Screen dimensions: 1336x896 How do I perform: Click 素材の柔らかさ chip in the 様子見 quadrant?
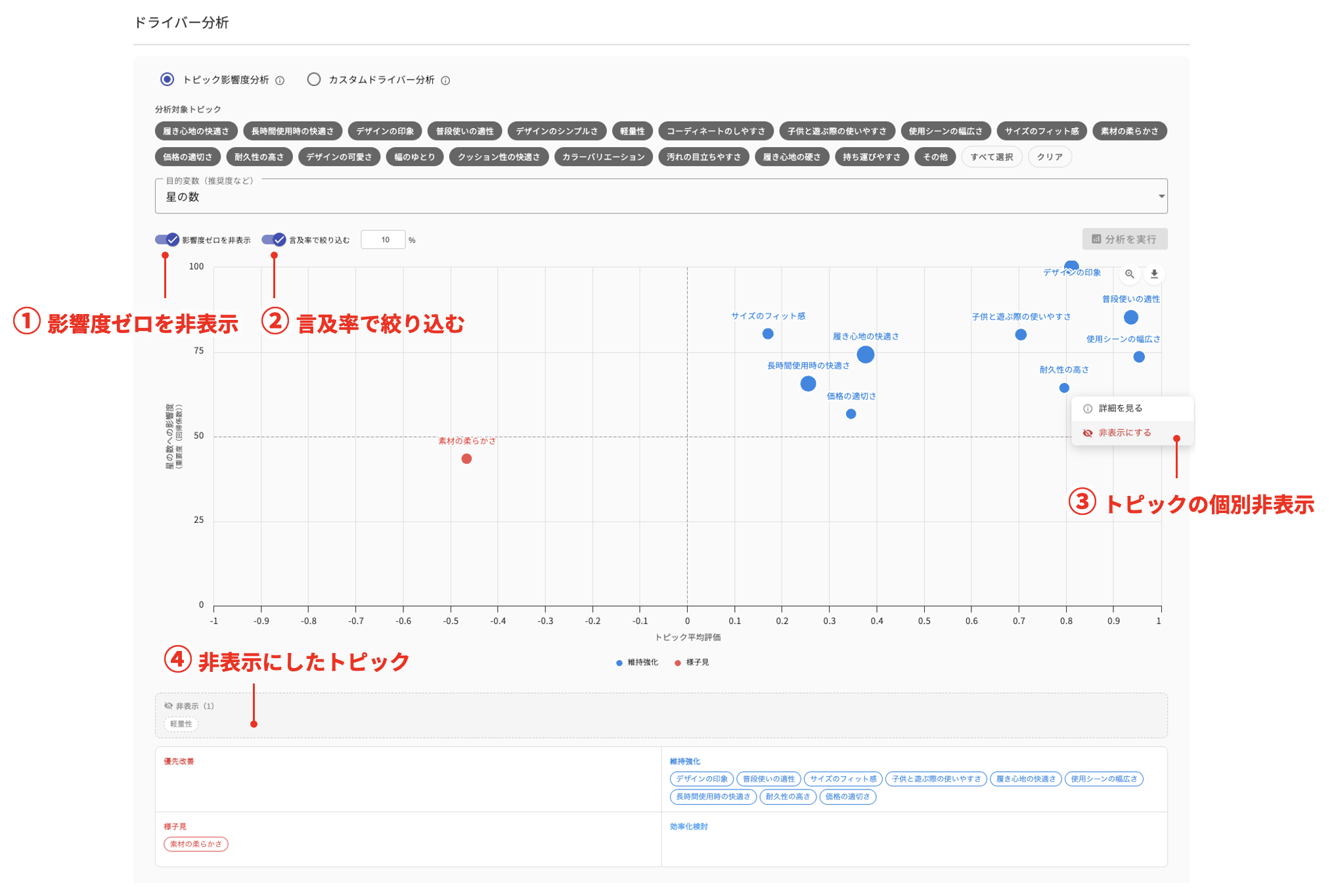click(196, 844)
